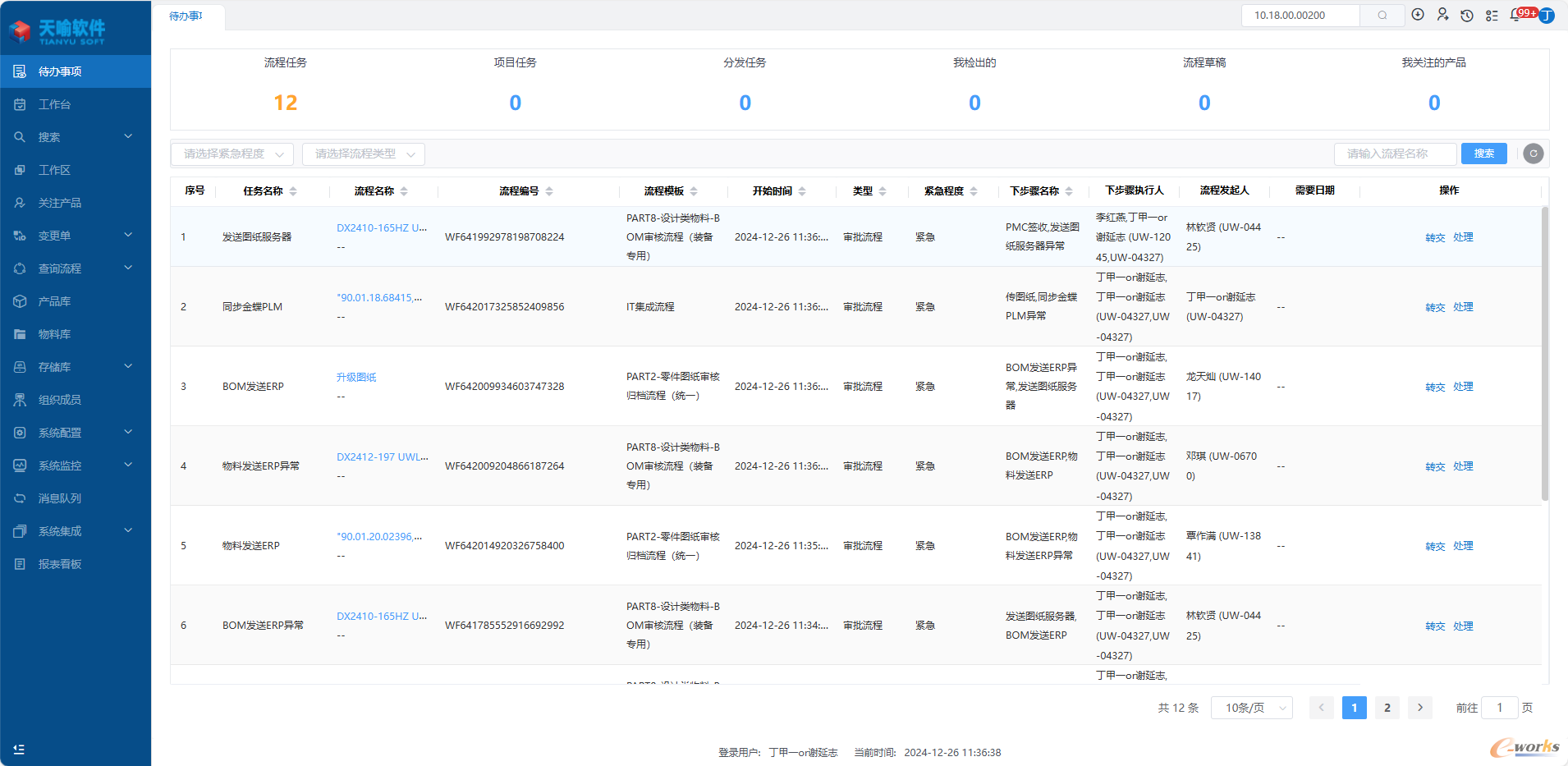Select the 待办事项 tab at top
This screenshot has width=1568, height=766.
pyautogui.click(x=187, y=16)
